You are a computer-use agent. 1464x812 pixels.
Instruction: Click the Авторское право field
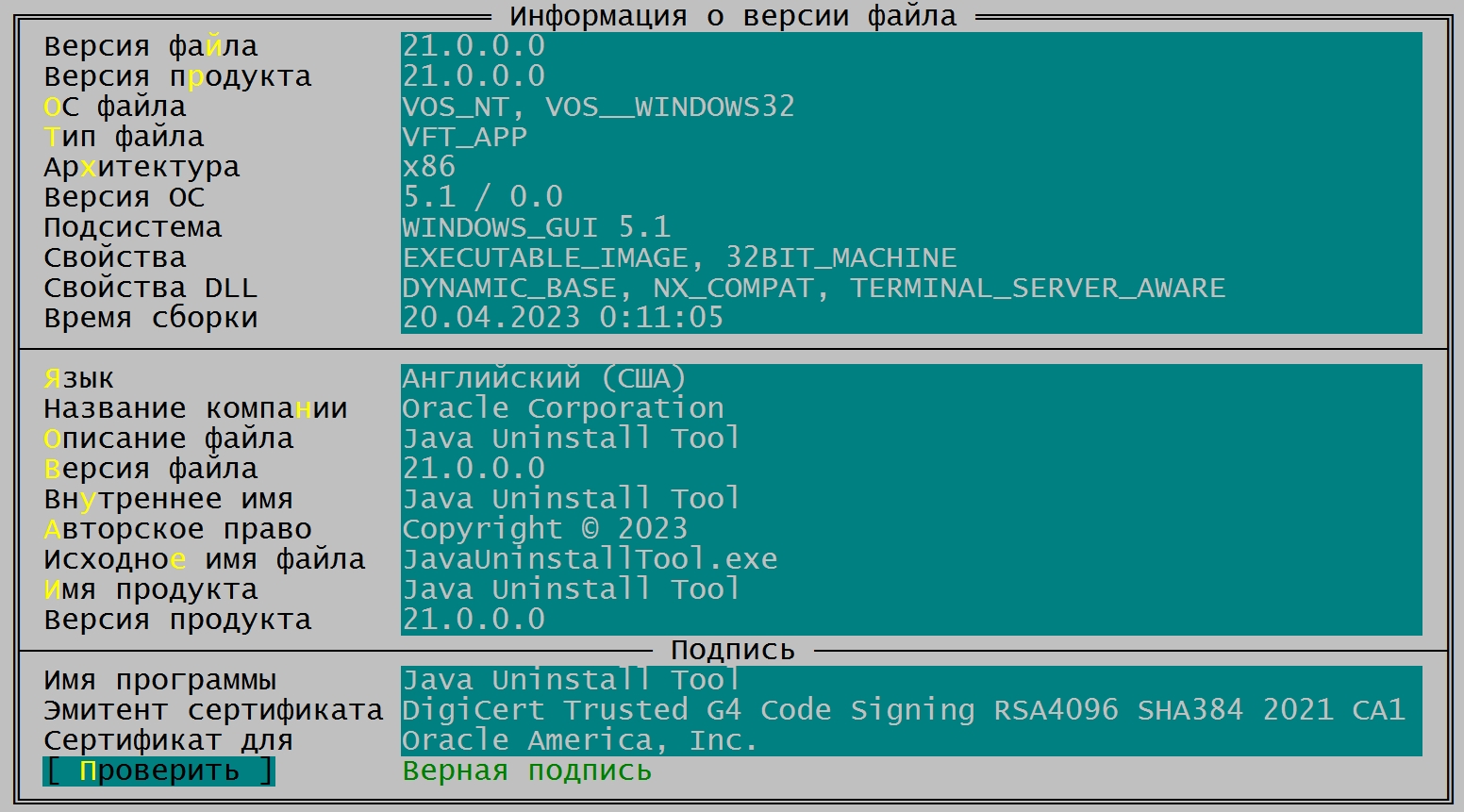tap(910, 529)
